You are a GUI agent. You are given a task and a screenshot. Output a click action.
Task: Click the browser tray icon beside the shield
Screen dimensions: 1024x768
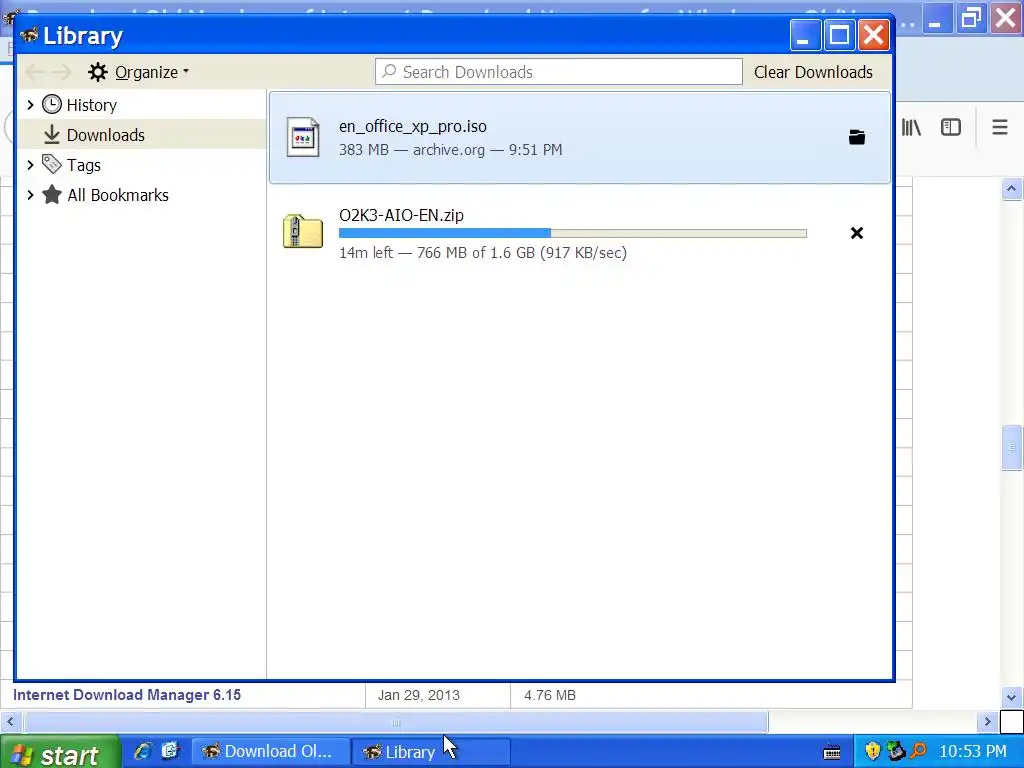895,751
